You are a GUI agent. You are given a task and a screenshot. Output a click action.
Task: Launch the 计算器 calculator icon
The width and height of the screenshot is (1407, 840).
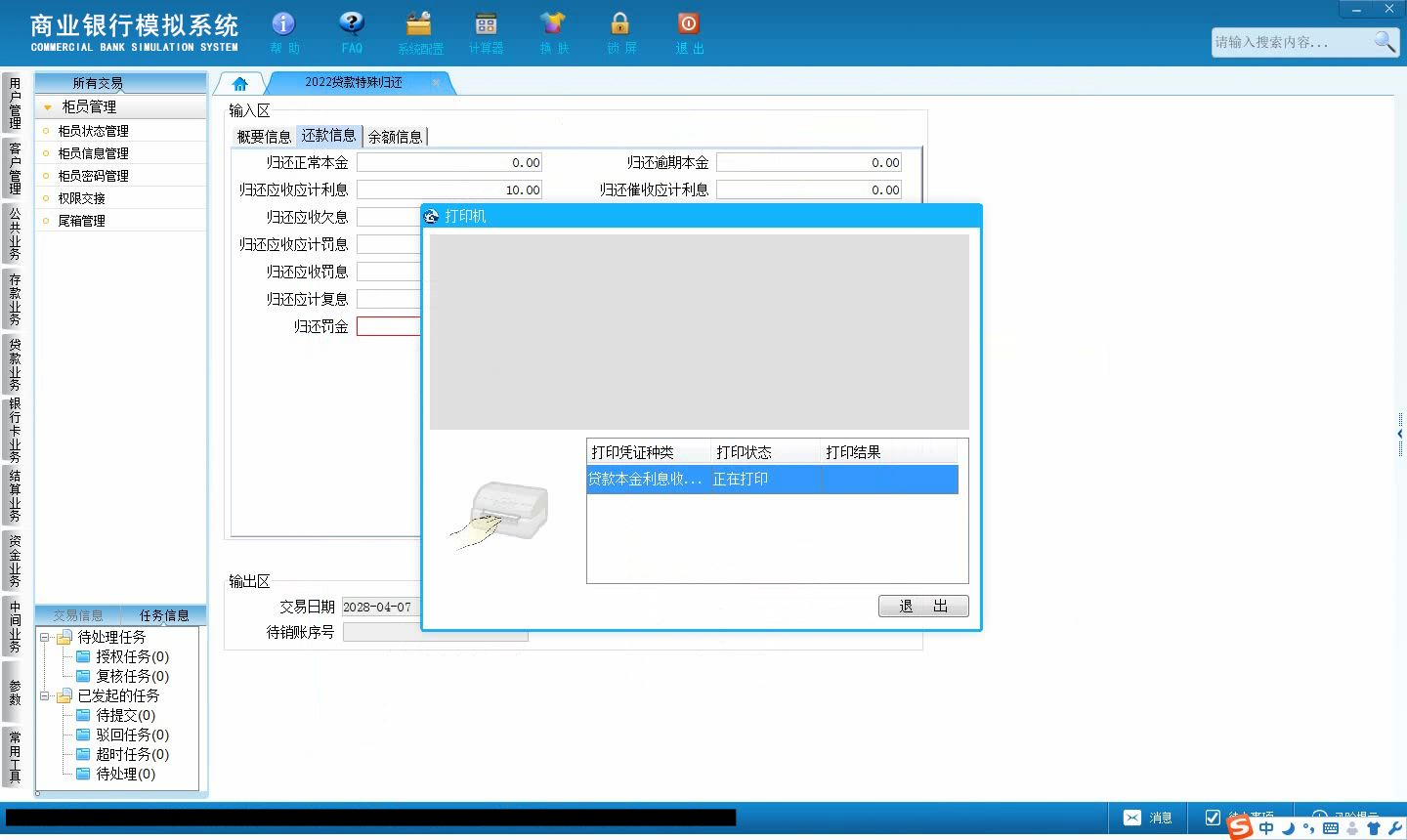click(x=486, y=24)
